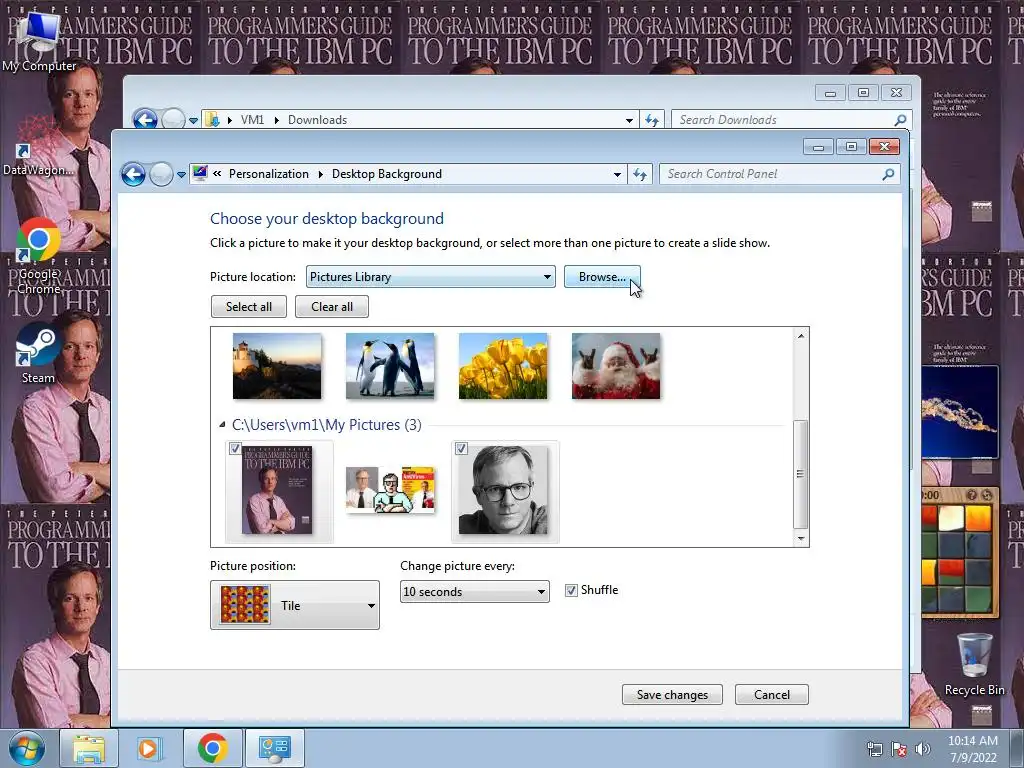This screenshot has height=768, width=1024.
Task: Select the penguins picture thumbnail
Action: click(390, 366)
